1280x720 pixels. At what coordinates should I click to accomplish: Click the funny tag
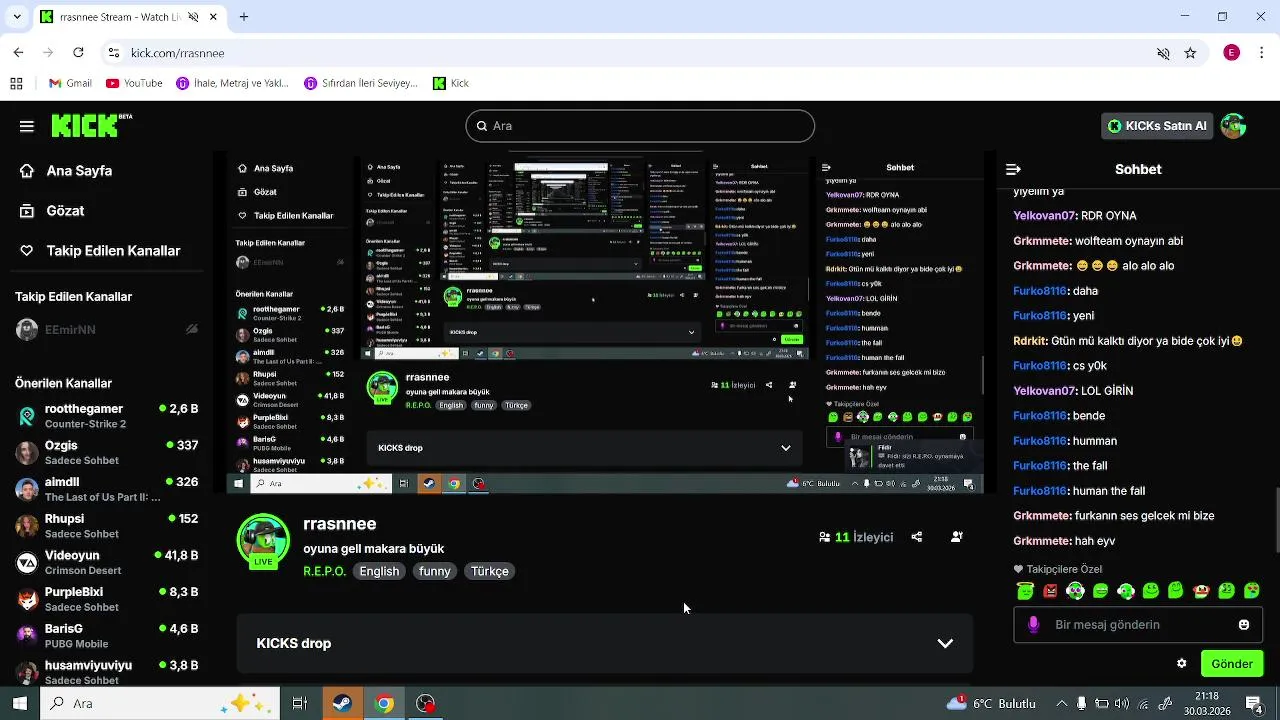[x=435, y=571]
